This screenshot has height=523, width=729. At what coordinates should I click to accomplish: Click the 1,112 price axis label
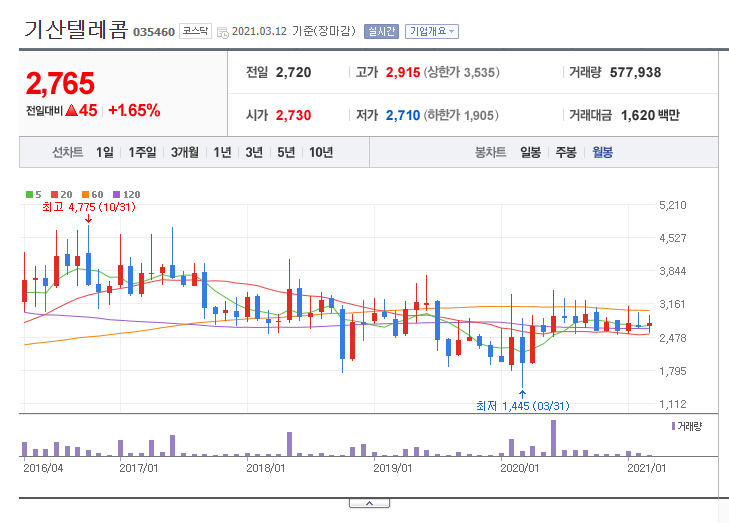(x=672, y=404)
